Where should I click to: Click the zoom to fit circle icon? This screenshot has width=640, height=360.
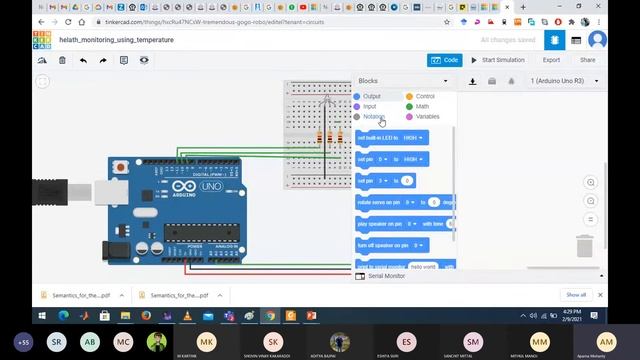[x=42, y=82]
